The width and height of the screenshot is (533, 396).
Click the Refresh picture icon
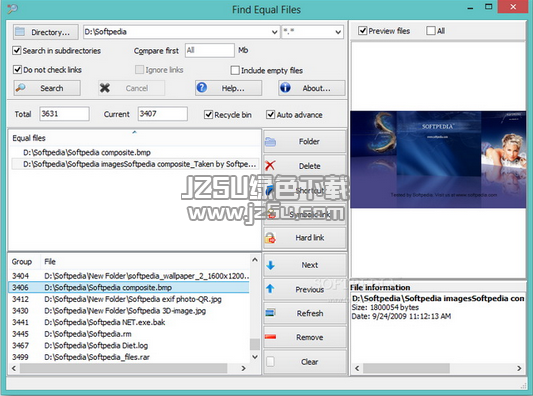tap(270, 313)
